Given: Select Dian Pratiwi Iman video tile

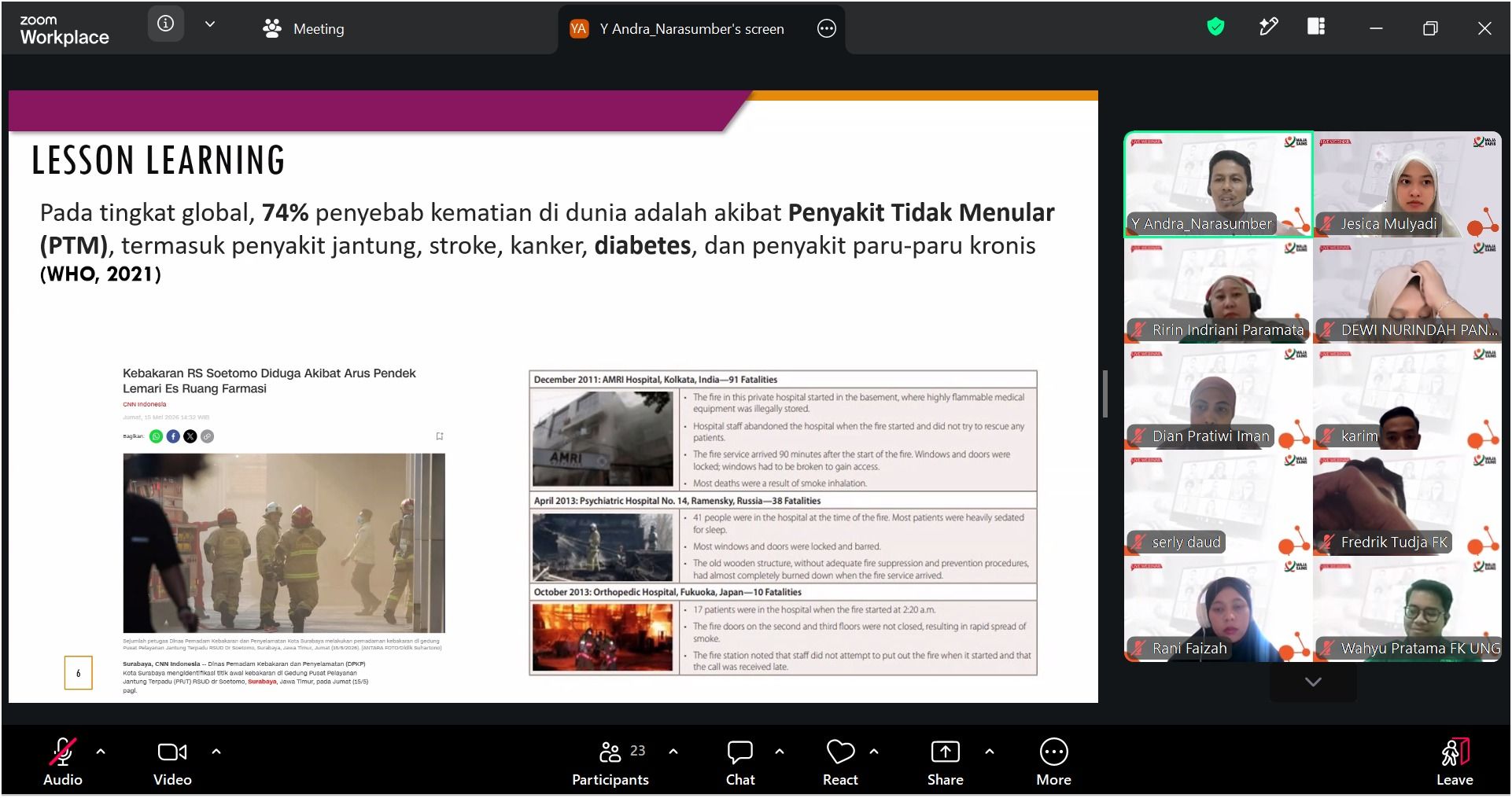Looking at the screenshot, I should coord(1219,396).
